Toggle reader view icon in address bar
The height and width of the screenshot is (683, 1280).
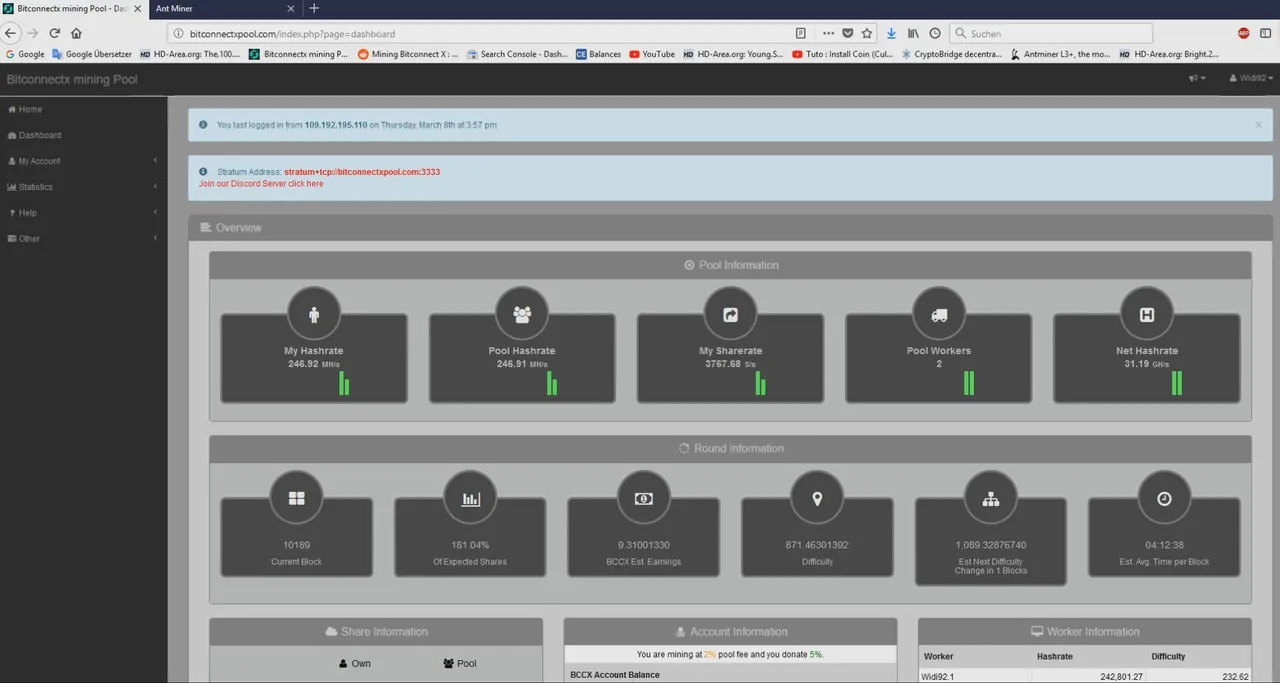[x=800, y=33]
